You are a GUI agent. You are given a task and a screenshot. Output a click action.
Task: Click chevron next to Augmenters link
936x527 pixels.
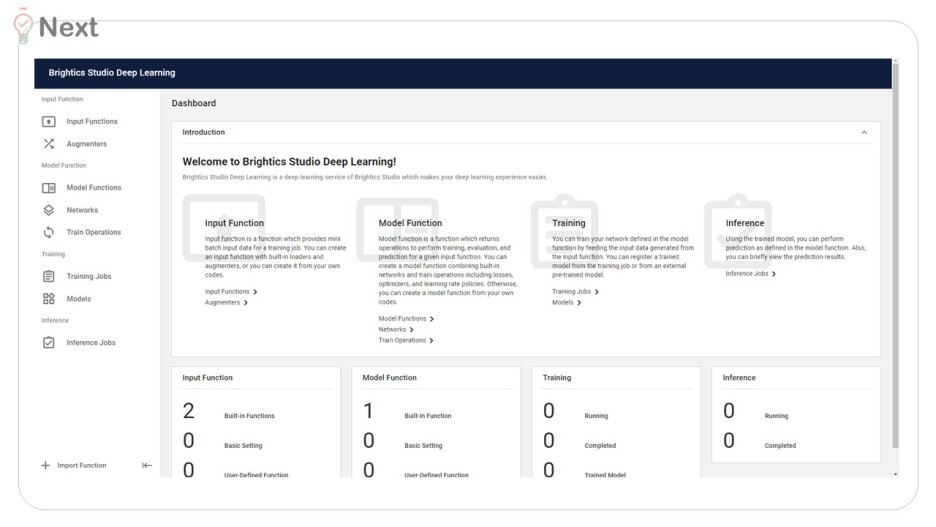[245, 303]
